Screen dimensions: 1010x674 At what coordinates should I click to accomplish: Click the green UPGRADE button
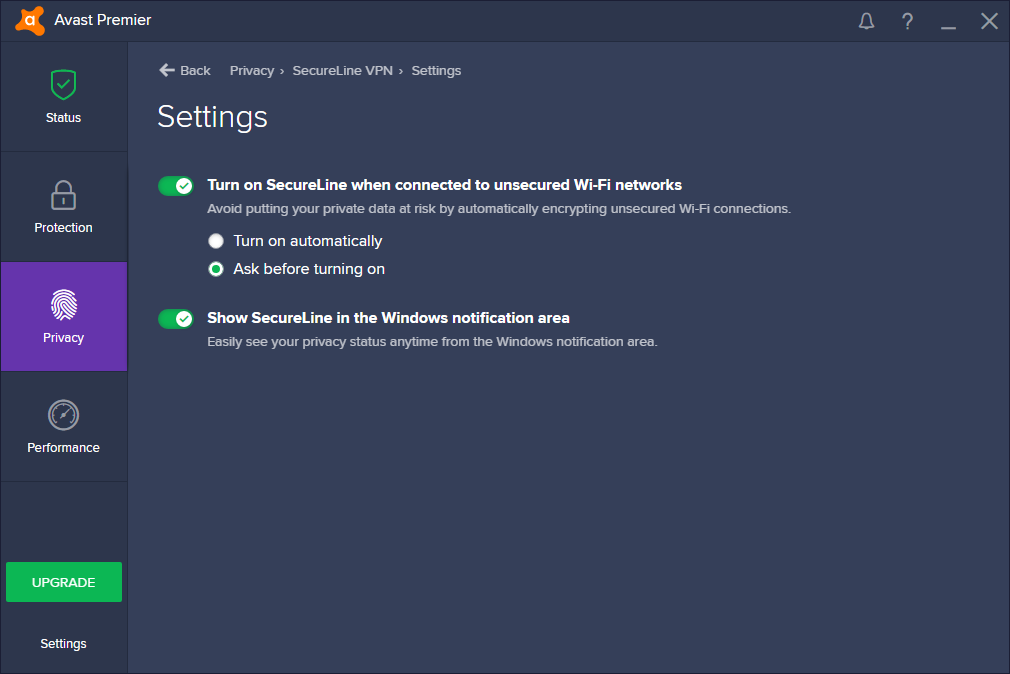pos(64,582)
